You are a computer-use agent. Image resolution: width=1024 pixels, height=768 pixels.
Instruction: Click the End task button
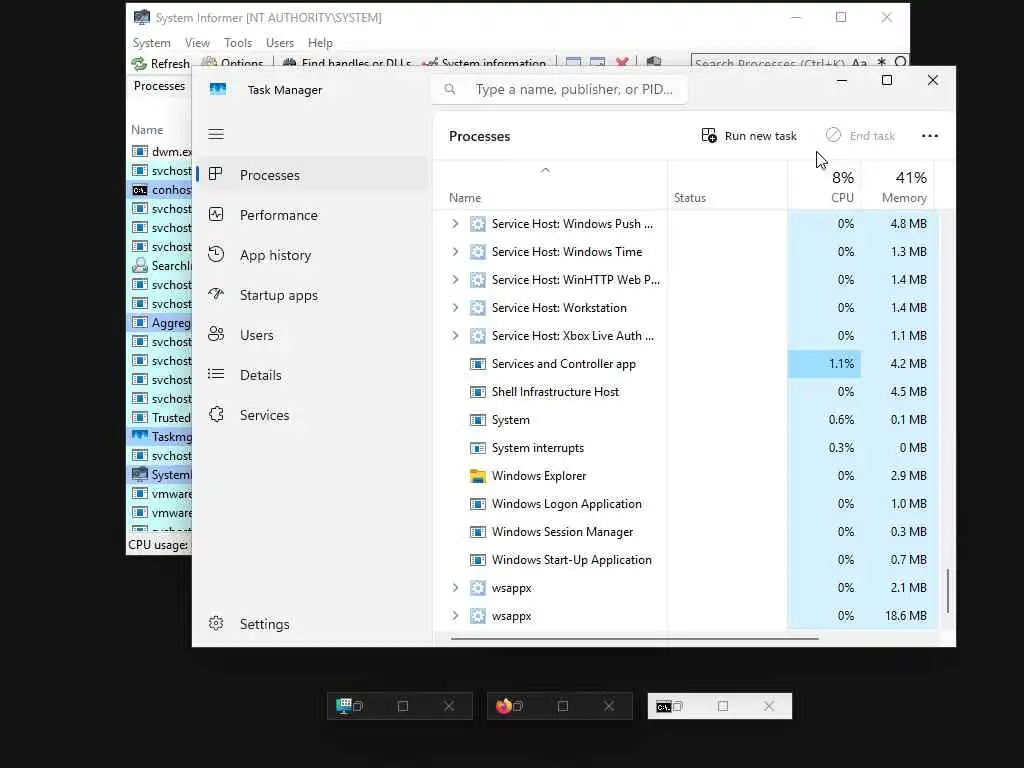coord(860,135)
